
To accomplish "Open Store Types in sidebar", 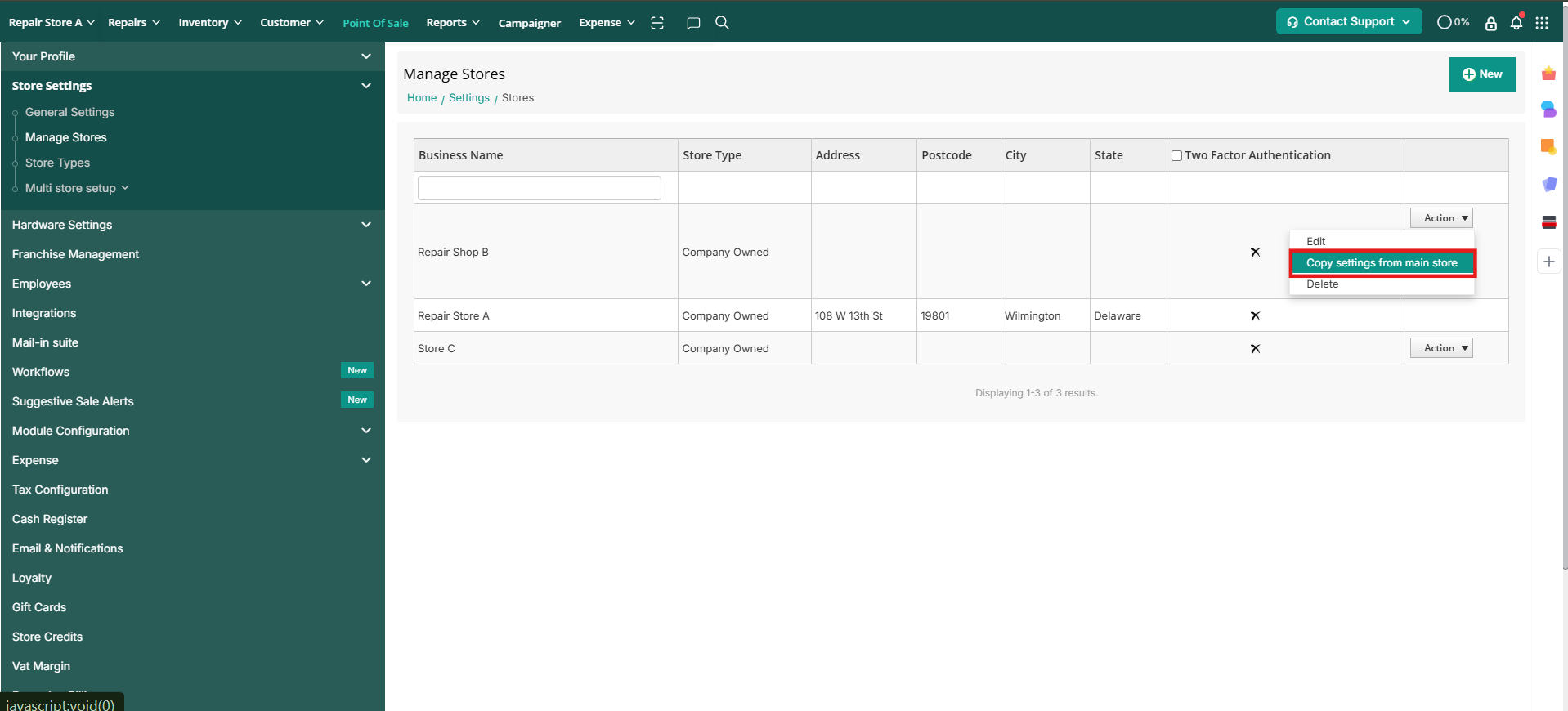I will click(57, 163).
